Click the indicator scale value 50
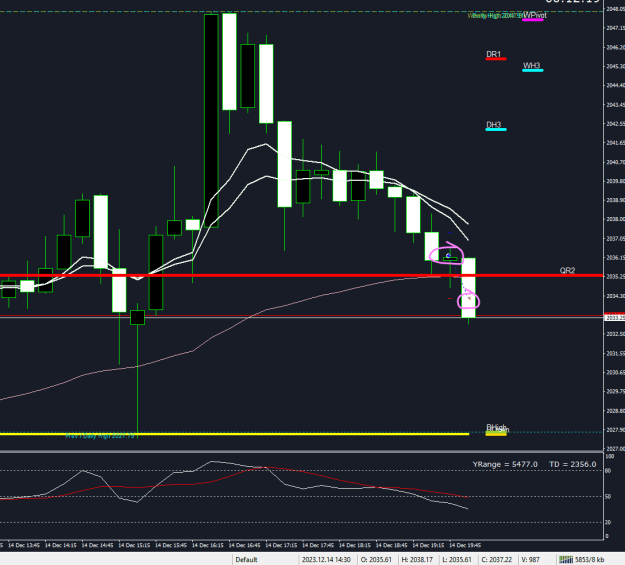Screen dimensions: 625x565 pyautogui.click(x=608, y=497)
